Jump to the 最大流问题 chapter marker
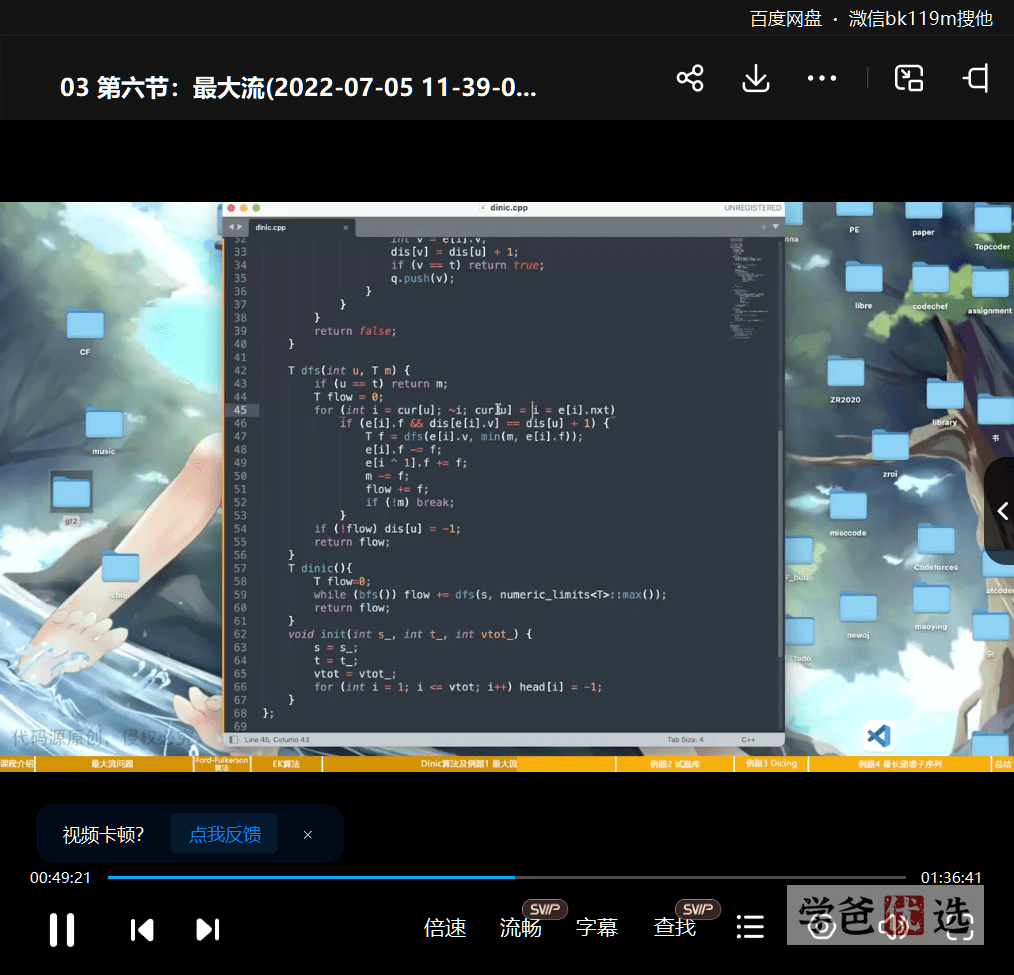 (x=113, y=764)
